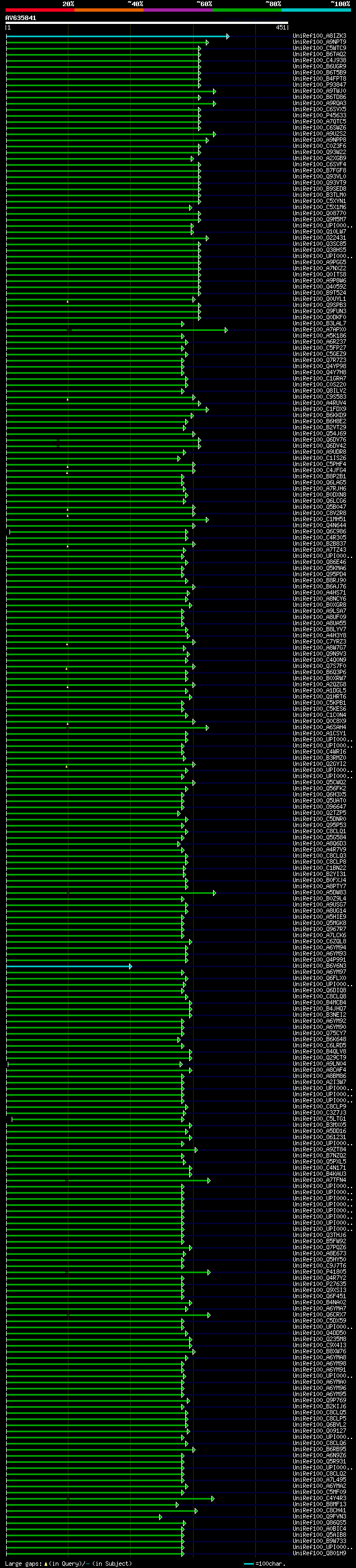
Task: Open hit UniRef100_B9SED8
Action: pyautogui.click(x=319, y=189)
